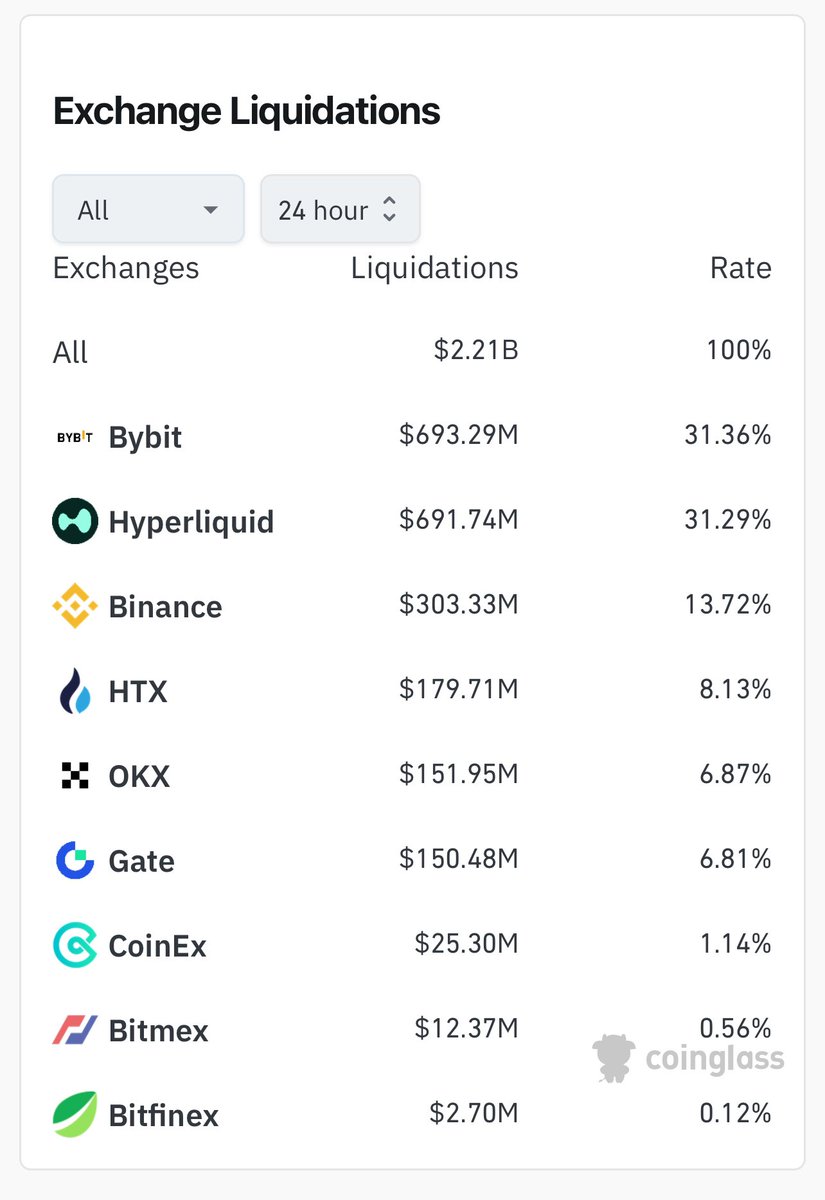Image resolution: width=825 pixels, height=1200 pixels.
Task: Click the OKX checkered logo icon
Action: [x=75, y=776]
